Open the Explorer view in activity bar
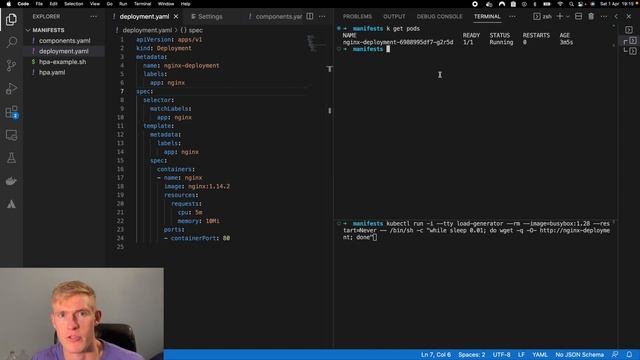The height and width of the screenshot is (360, 640). pyautogui.click(x=11, y=19)
